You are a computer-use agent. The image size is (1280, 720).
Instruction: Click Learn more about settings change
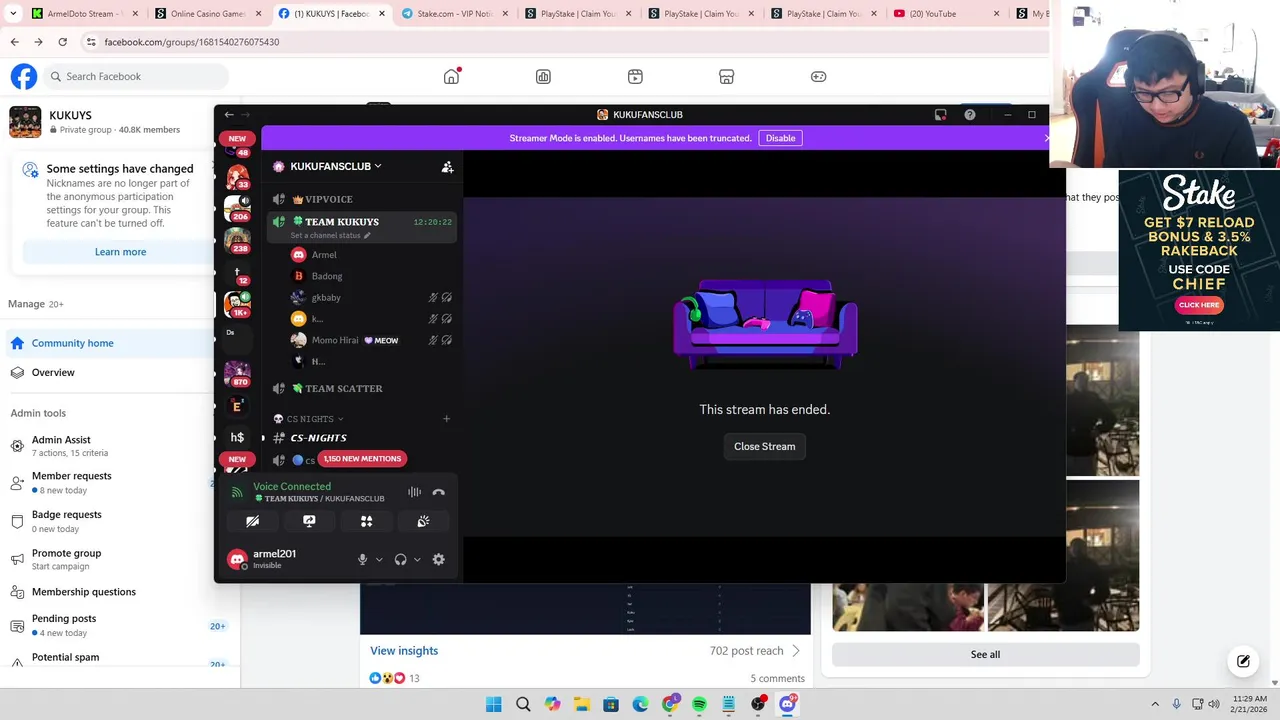click(x=120, y=252)
